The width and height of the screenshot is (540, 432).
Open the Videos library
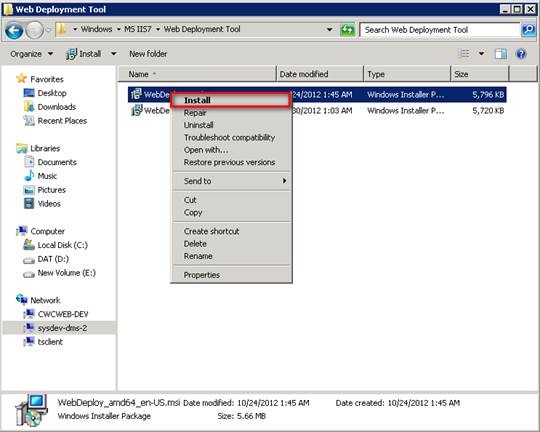(49, 204)
